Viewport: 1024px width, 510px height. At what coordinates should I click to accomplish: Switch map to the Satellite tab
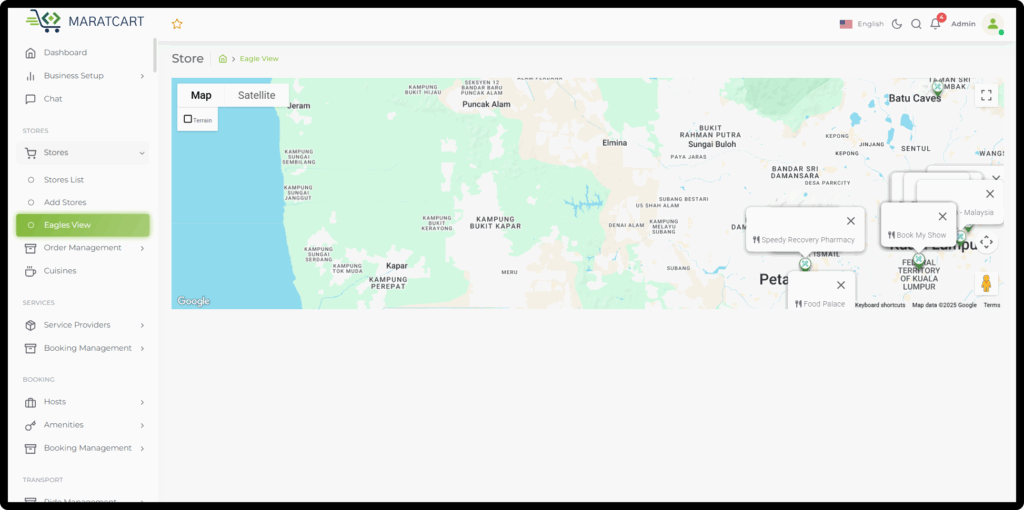tap(257, 95)
